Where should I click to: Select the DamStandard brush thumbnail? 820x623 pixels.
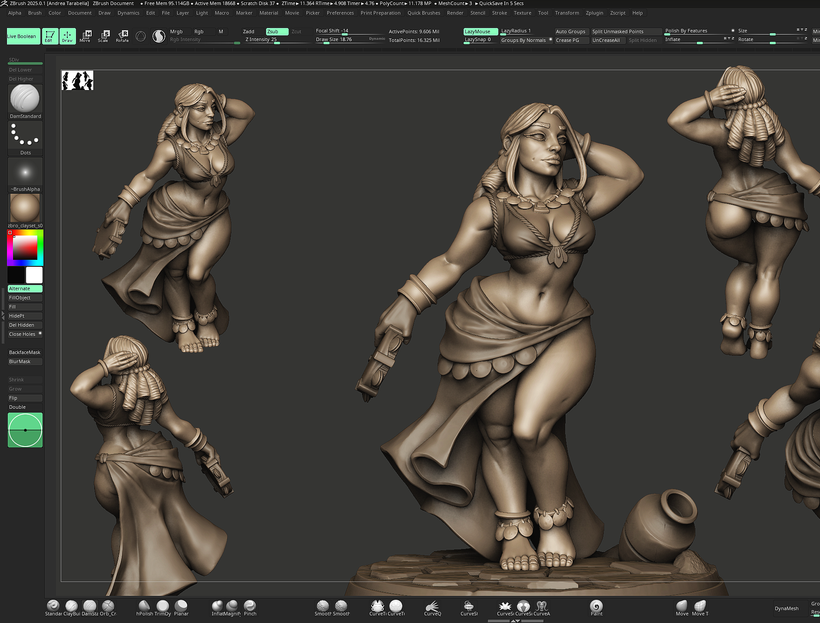(x=24, y=98)
